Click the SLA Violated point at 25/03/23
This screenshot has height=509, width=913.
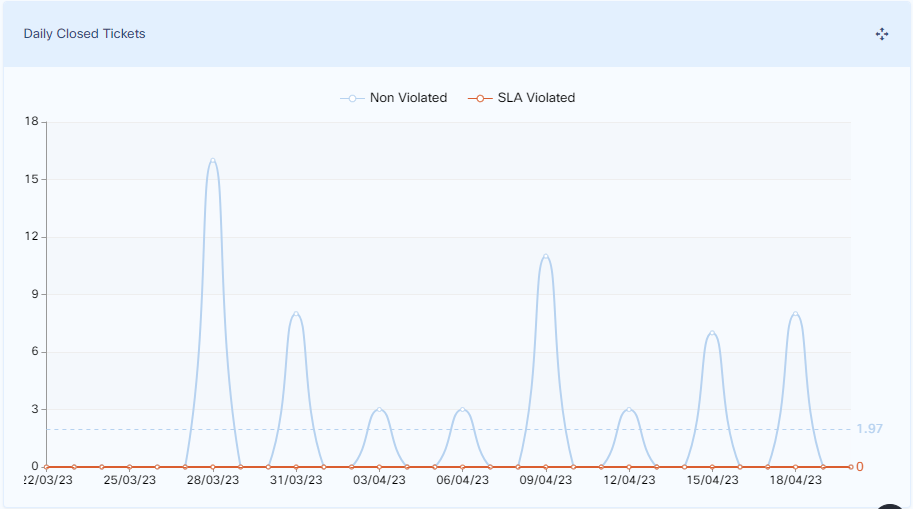[129, 466]
